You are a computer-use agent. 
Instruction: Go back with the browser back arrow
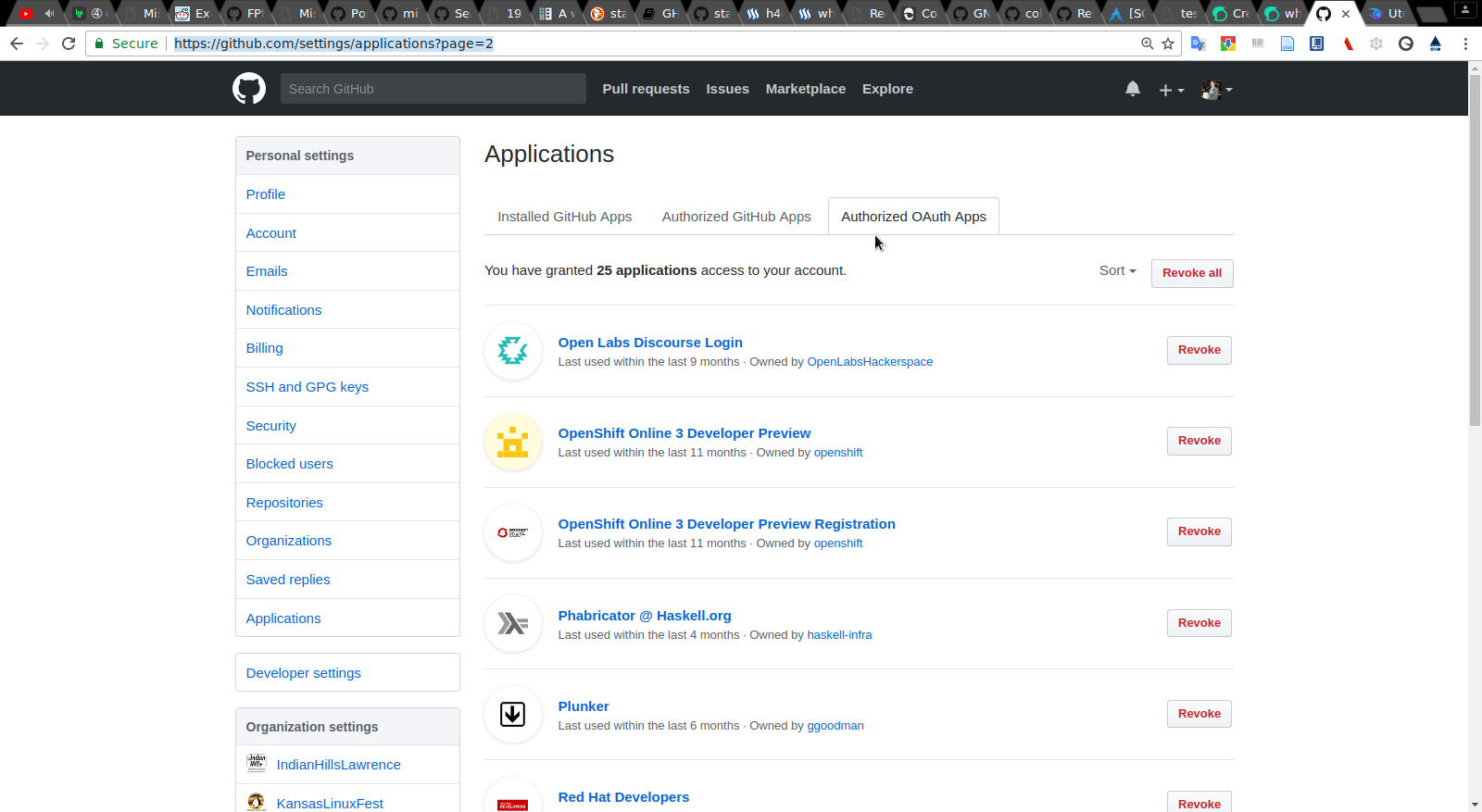17,44
